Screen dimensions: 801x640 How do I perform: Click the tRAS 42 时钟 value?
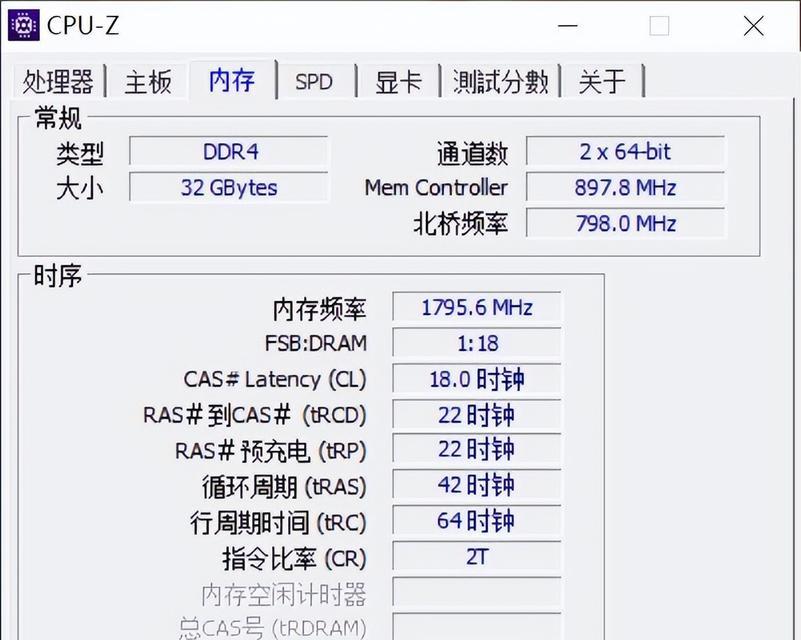477,485
